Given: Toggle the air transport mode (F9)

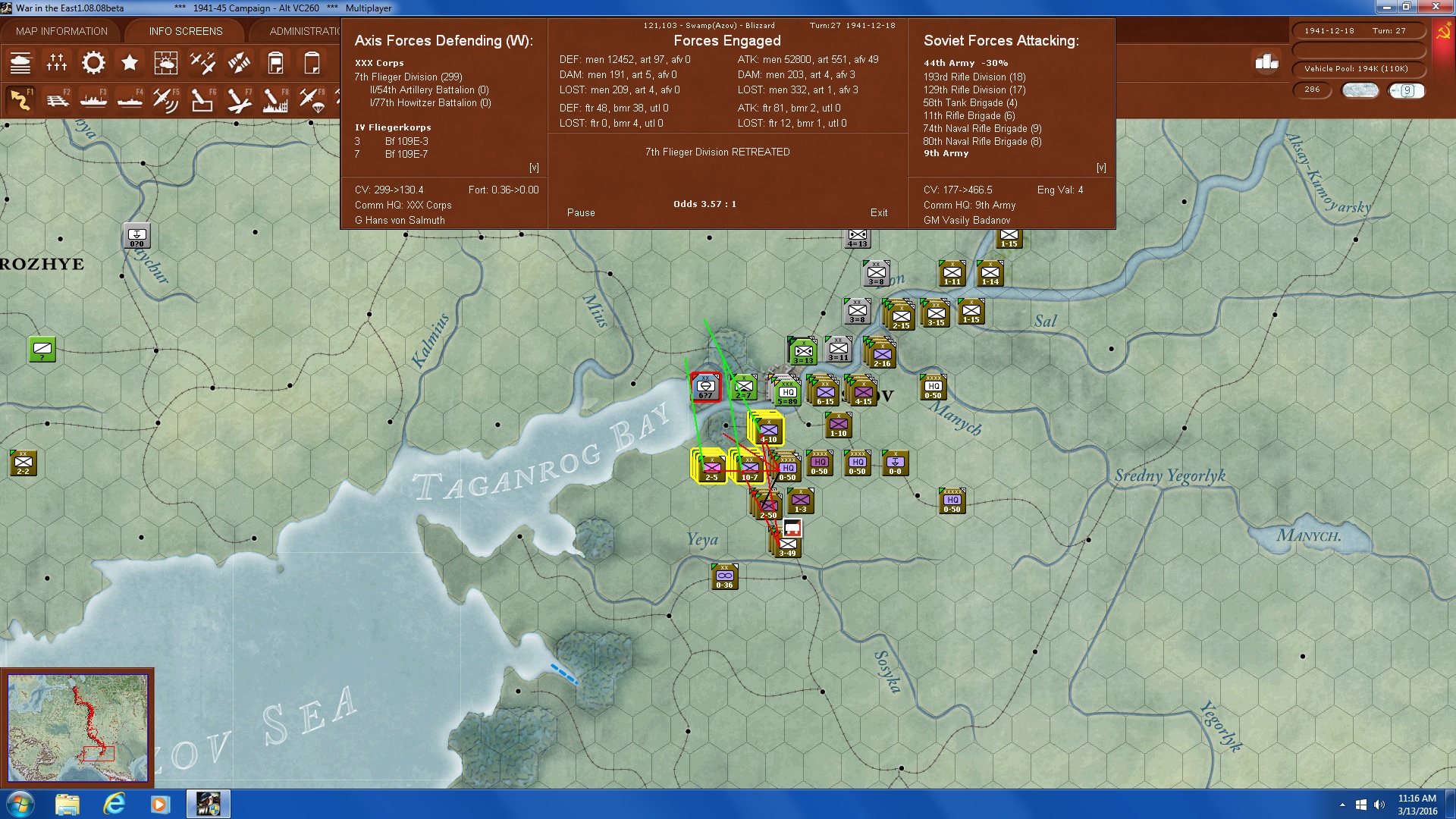Looking at the screenshot, I should pyautogui.click(x=311, y=99).
